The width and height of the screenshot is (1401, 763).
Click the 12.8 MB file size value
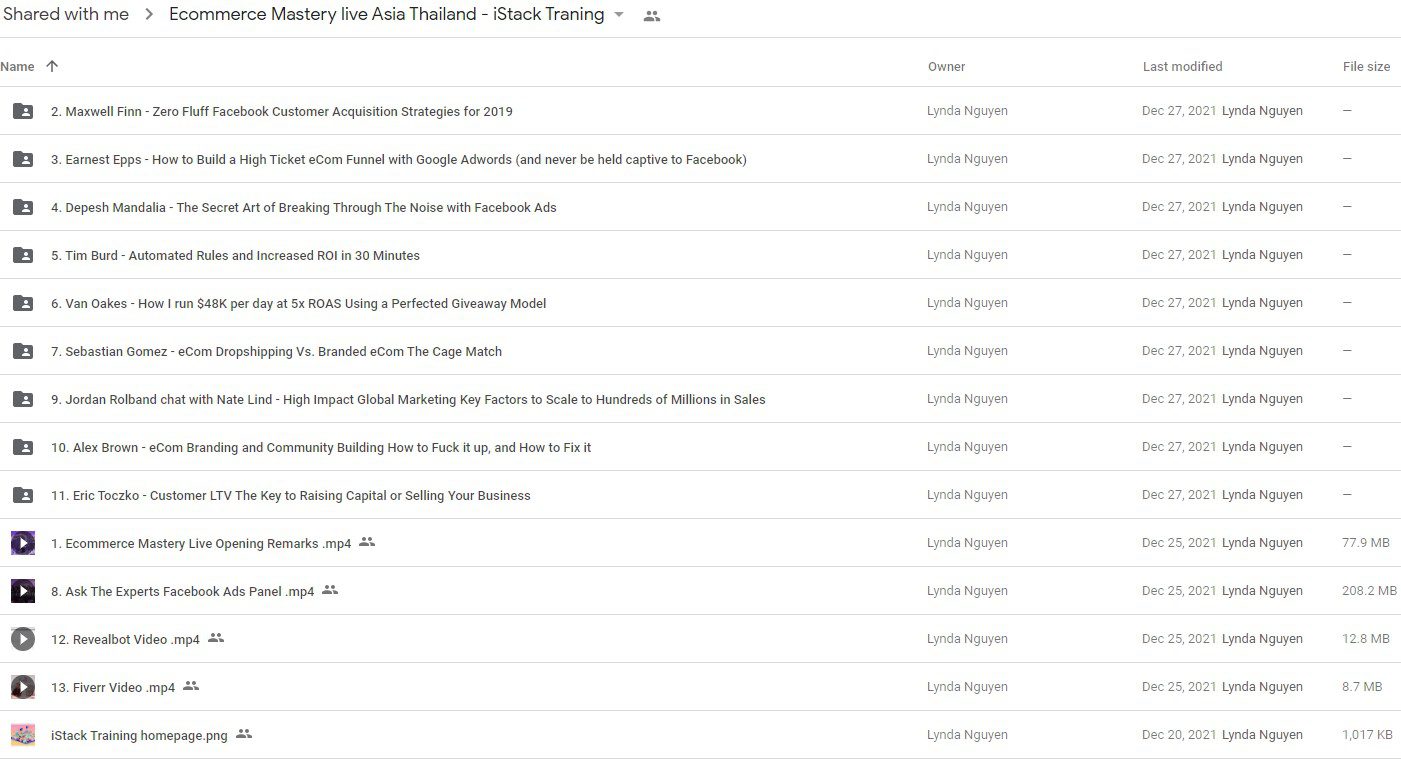[x=1366, y=639]
